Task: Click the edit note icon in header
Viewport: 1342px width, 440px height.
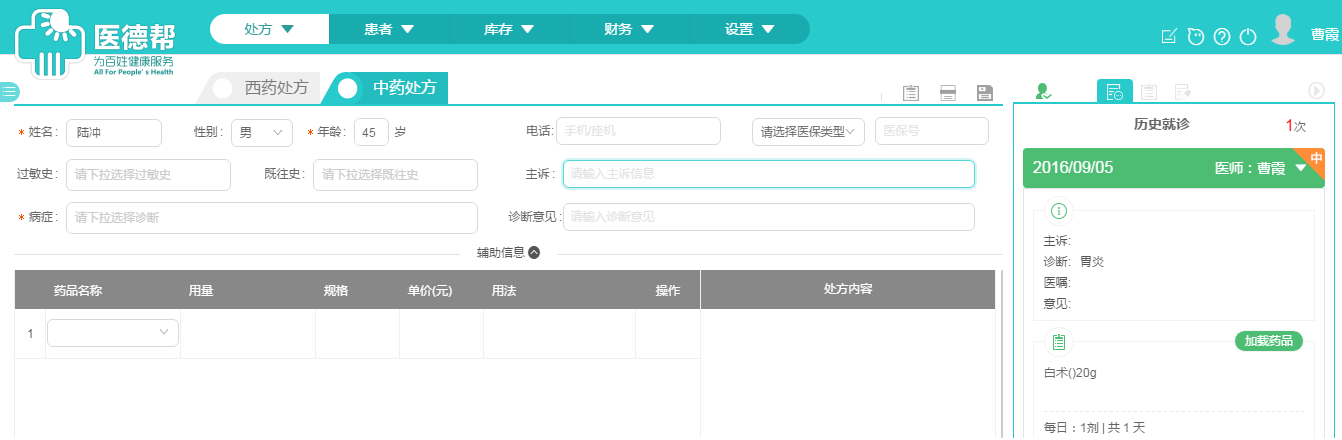Action: pyautogui.click(x=1168, y=37)
